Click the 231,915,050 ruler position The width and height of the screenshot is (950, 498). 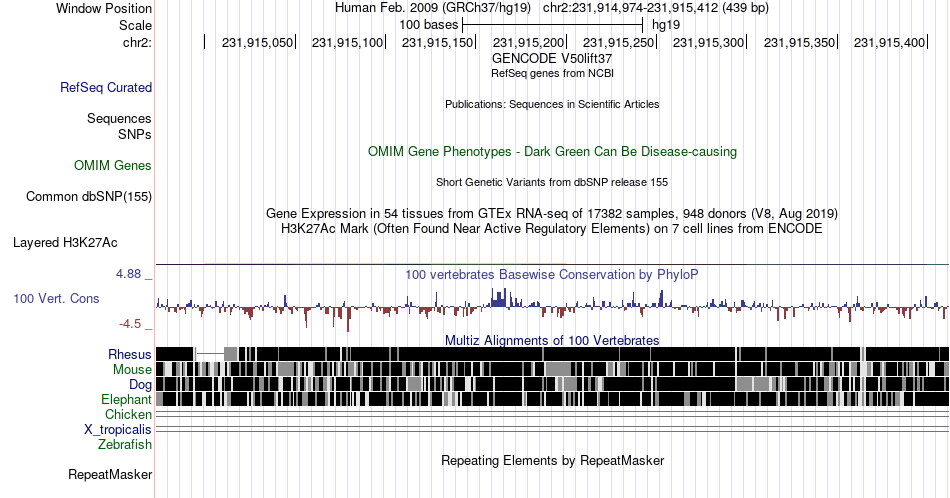point(257,42)
